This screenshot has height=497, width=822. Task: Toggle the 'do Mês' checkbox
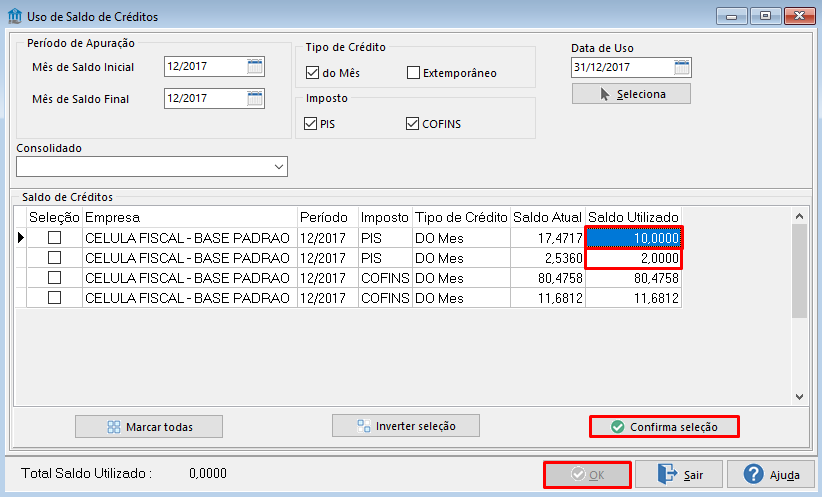312,73
